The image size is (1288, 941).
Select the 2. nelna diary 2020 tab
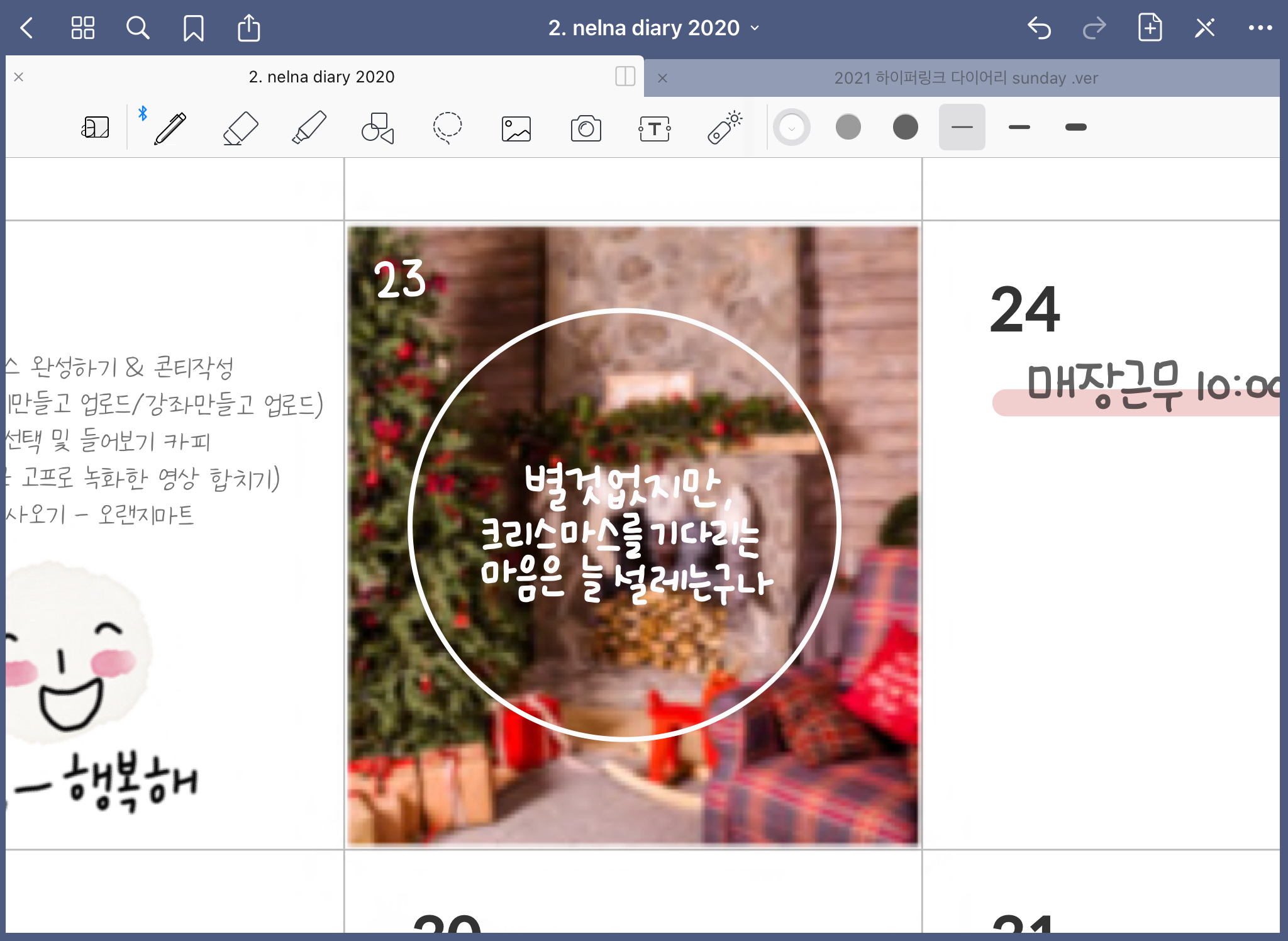pos(321,77)
